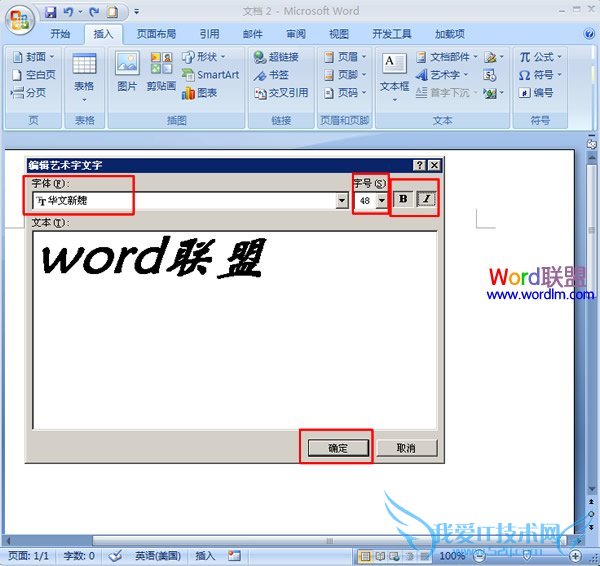The width and height of the screenshot is (600, 566).
Task: Switch to View (视图) tab
Action: (339, 34)
